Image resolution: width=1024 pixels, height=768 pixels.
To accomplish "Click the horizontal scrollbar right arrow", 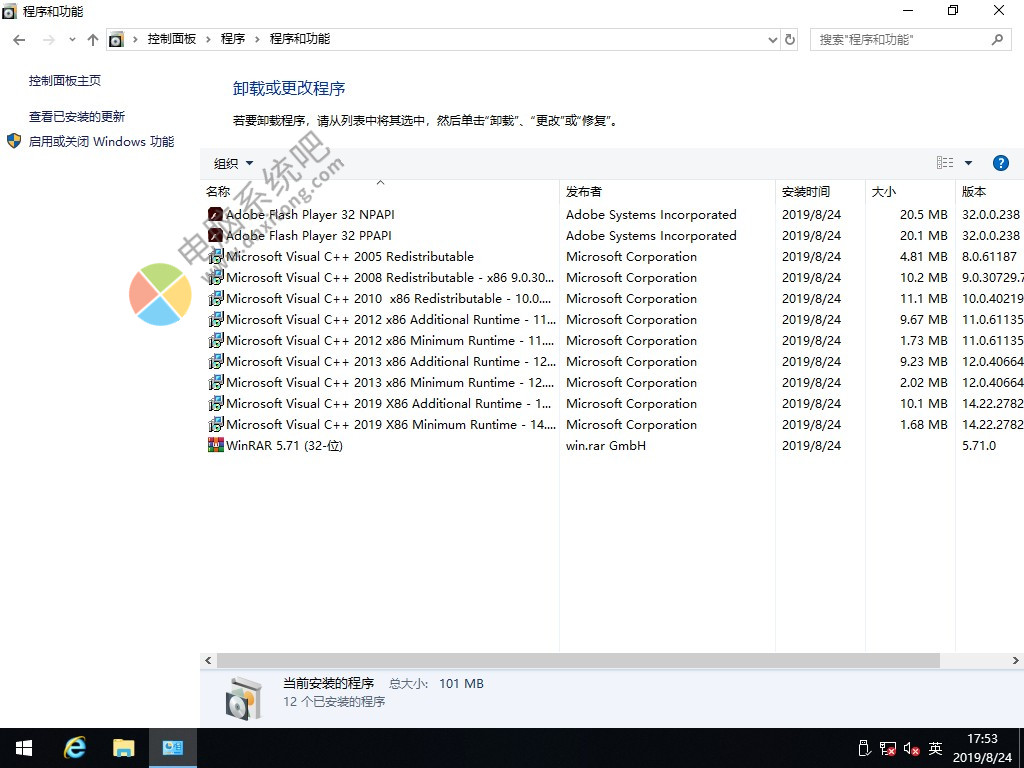I will pyautogui.click(x=1016, y=661).
